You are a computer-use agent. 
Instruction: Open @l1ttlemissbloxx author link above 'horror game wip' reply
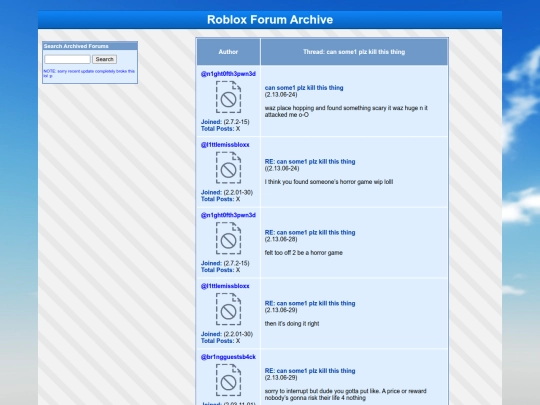(x=225, y=145)
